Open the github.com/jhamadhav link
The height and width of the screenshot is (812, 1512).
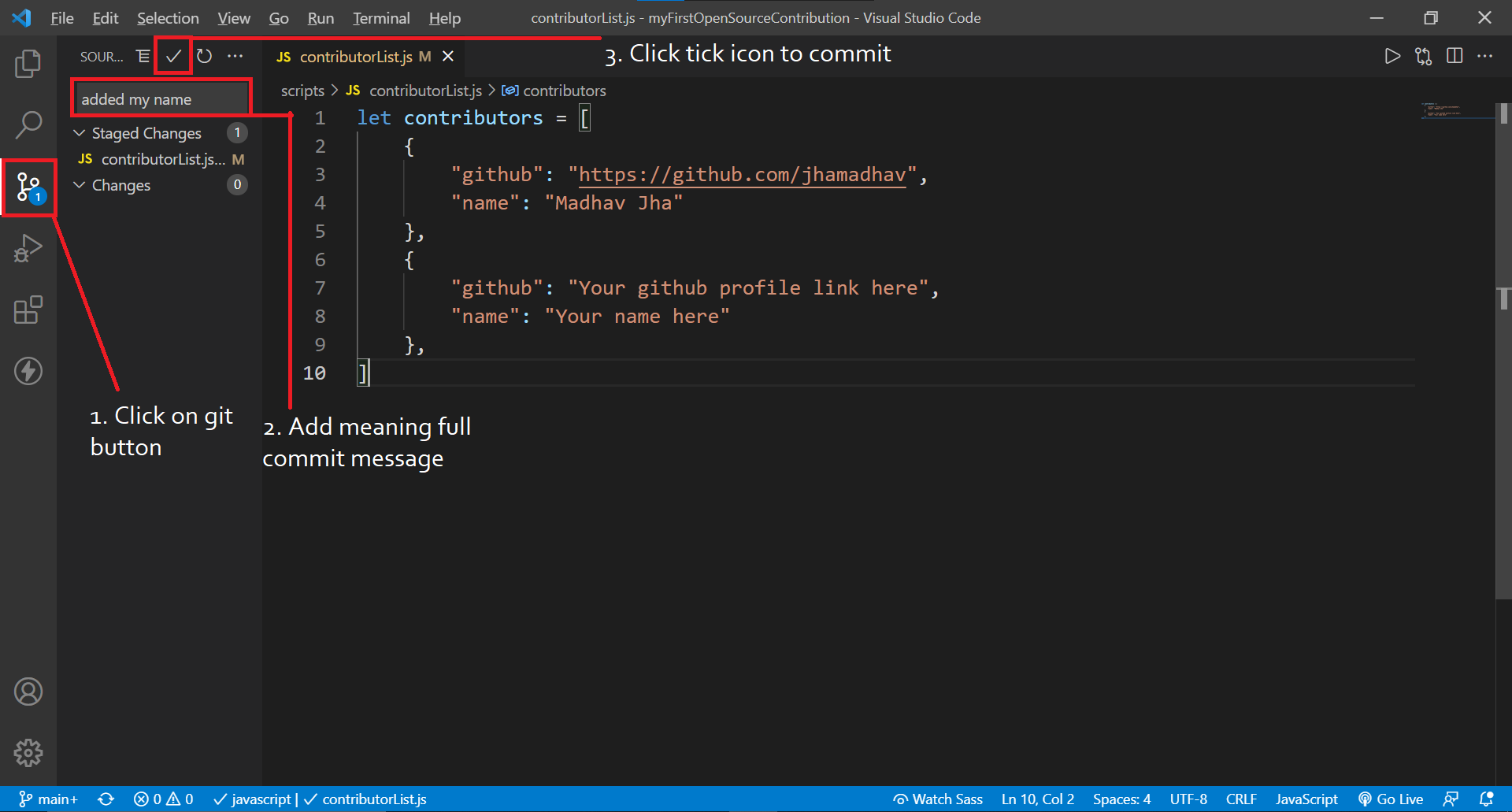coord(742,175)
